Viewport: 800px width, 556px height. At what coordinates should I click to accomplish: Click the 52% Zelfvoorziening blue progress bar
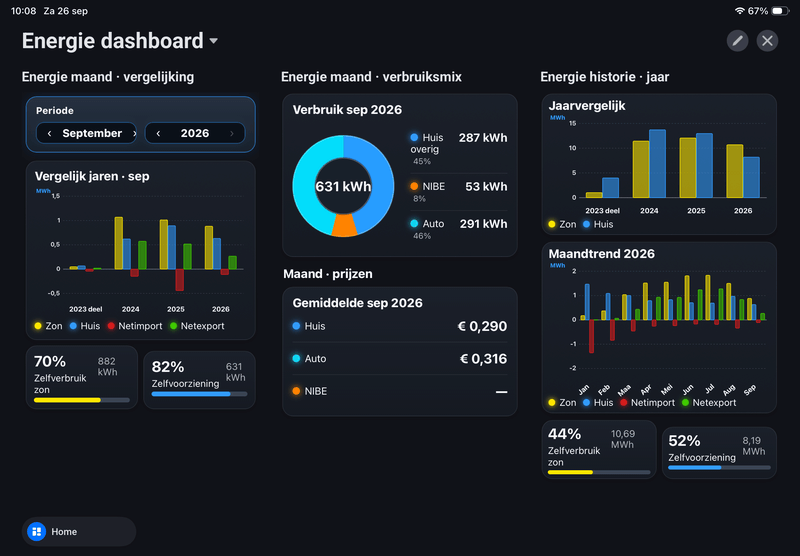[719, 467]
